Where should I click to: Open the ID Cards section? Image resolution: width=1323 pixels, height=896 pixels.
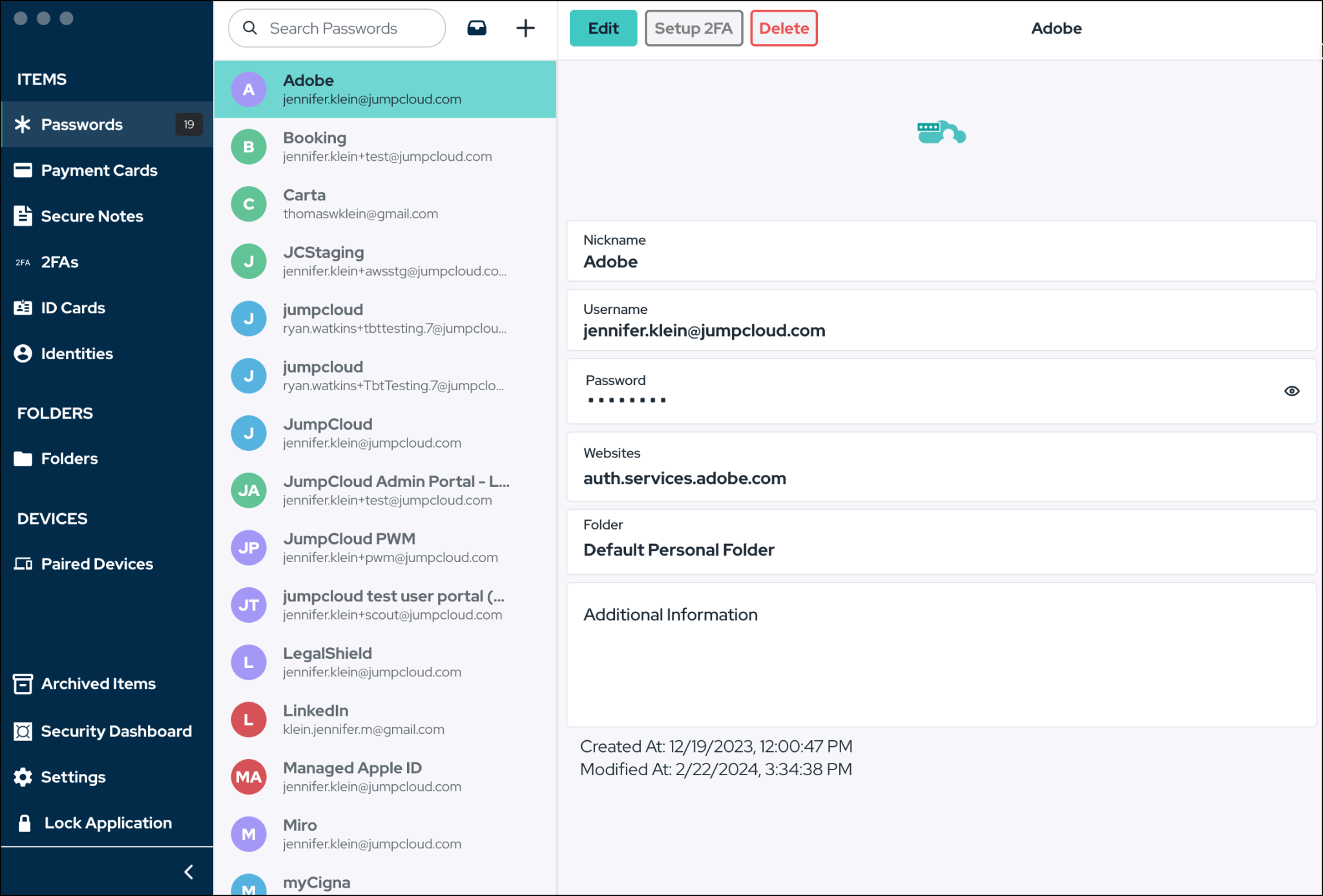pyautogui.click(x=72, y=307)
